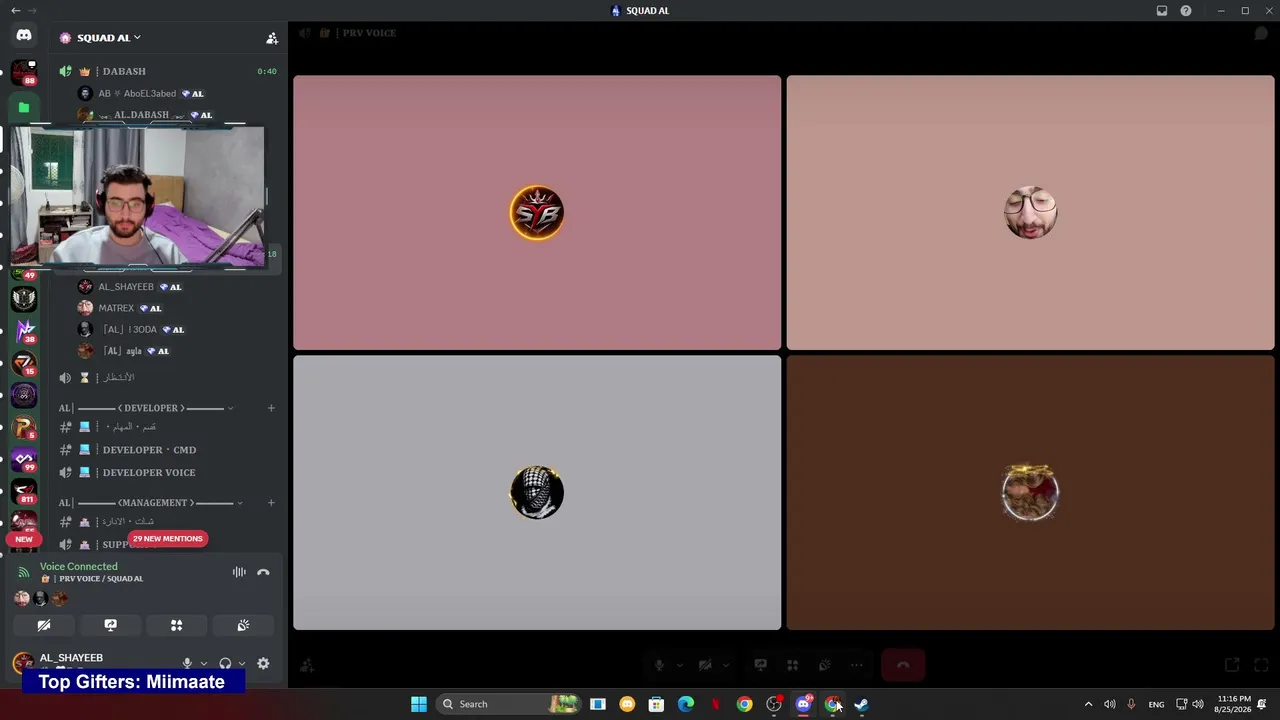Show the voice channel chat
Image resolution: width=1280 pixels, height=720 pixels.
click(1261, 33)
